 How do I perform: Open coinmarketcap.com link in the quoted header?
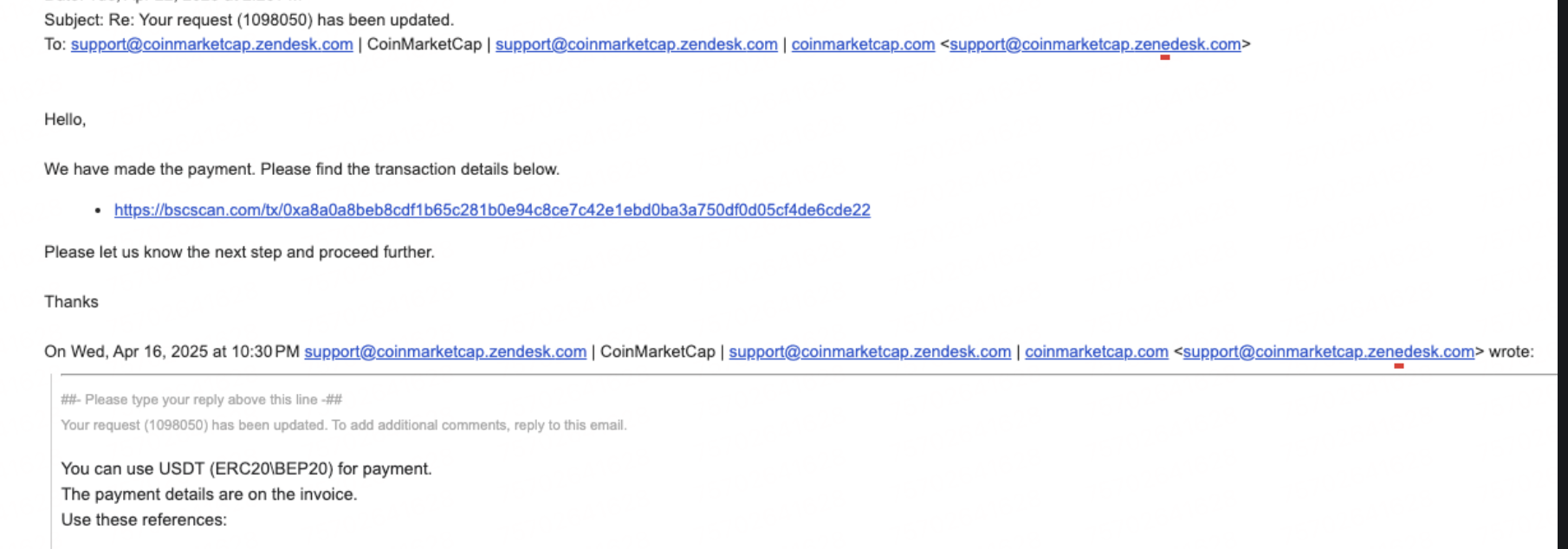(x=1097, y=352)
